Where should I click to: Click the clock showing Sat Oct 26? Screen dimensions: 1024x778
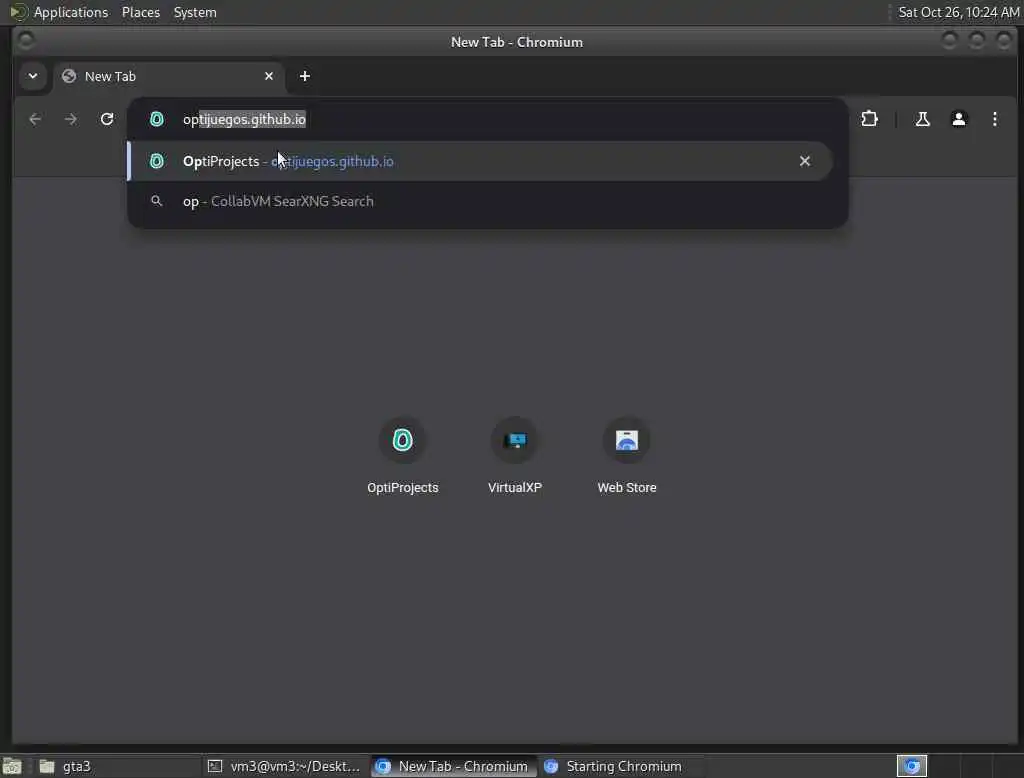pyautogui.click(x=958, y=12)
